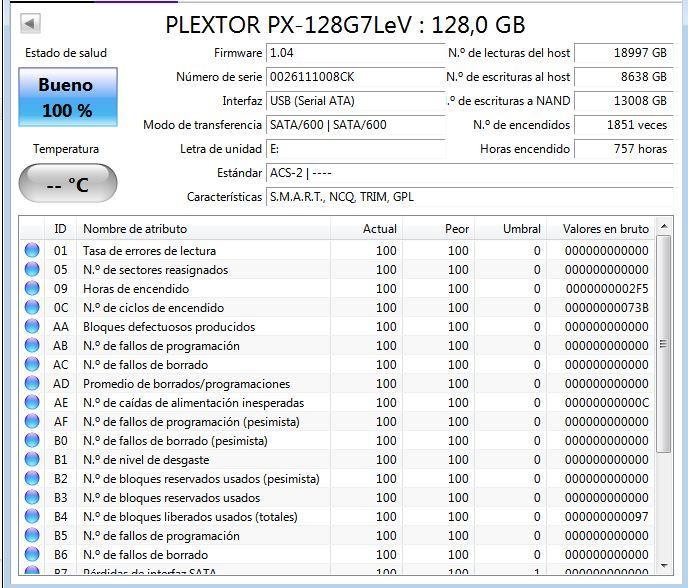The image size is (688, 588).
Task: Click status circle for bloques liberados usados (totales)
Action: (x=32, y=516)
